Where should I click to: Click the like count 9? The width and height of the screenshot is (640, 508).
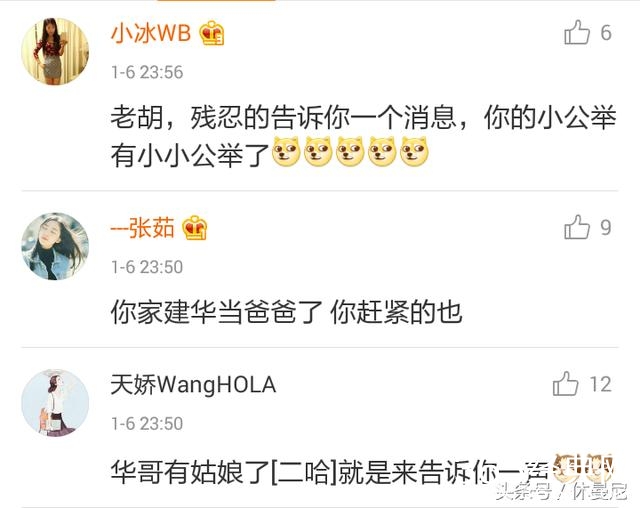click(606, 228)
